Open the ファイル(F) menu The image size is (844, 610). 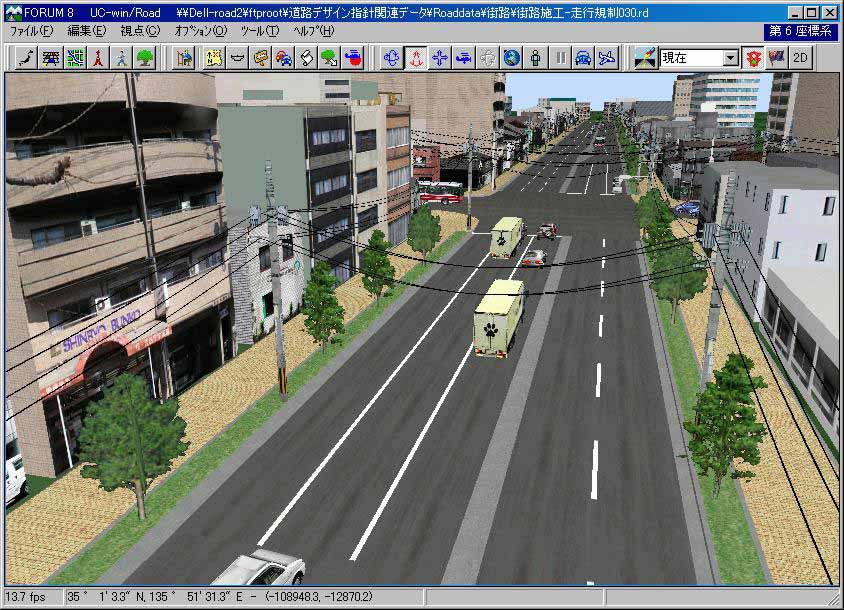click(x=31, y=31)
